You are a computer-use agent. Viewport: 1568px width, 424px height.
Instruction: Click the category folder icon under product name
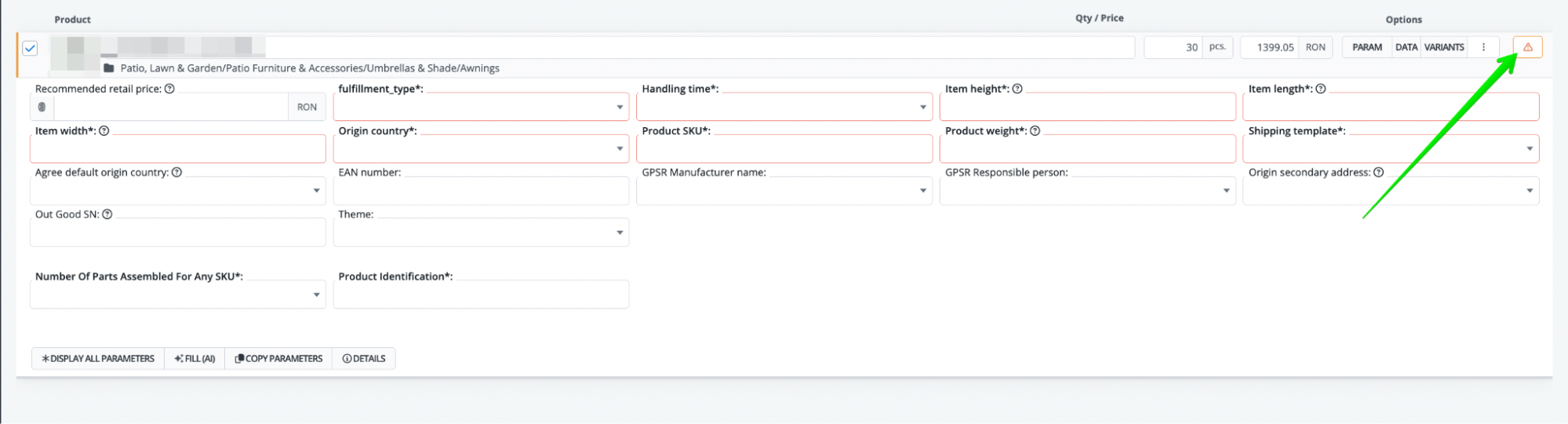pos(109,68)
